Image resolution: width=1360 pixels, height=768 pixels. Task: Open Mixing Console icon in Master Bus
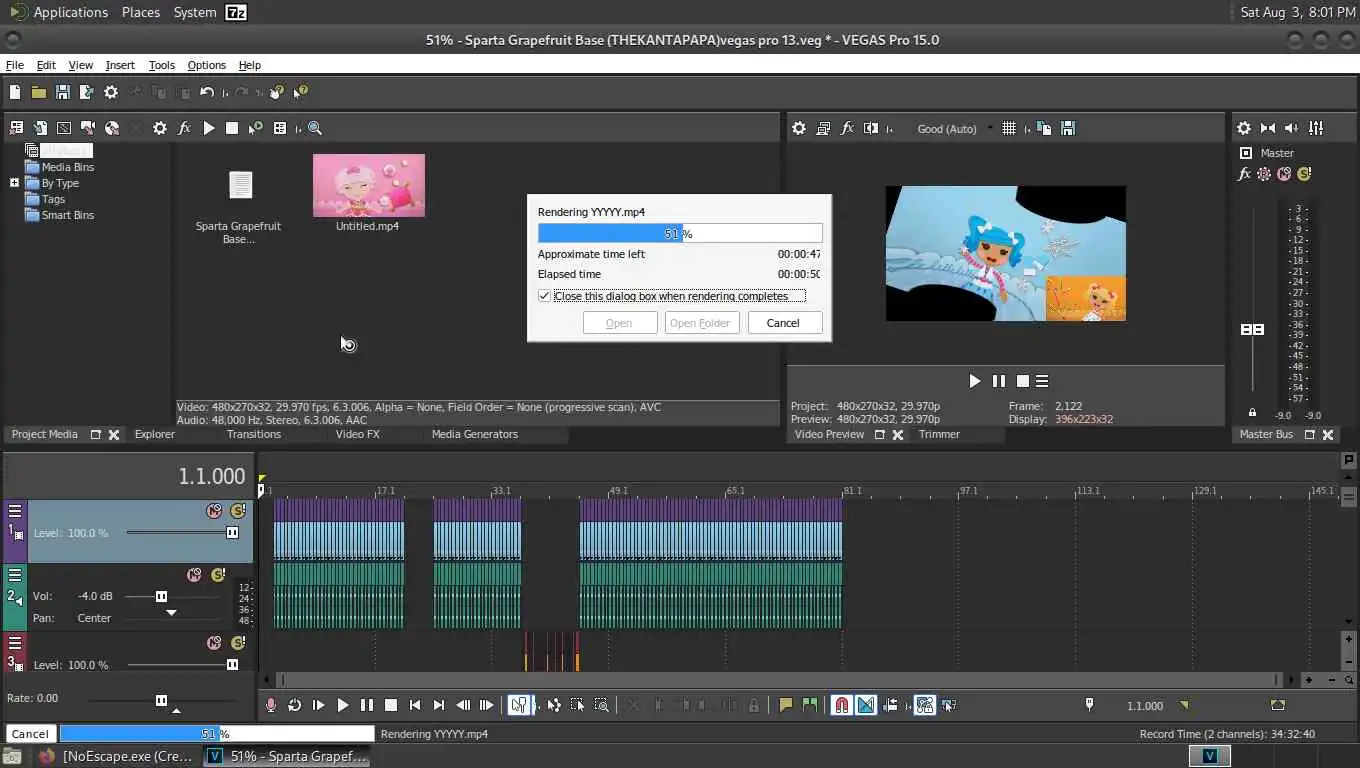[x=1316, y=128]
